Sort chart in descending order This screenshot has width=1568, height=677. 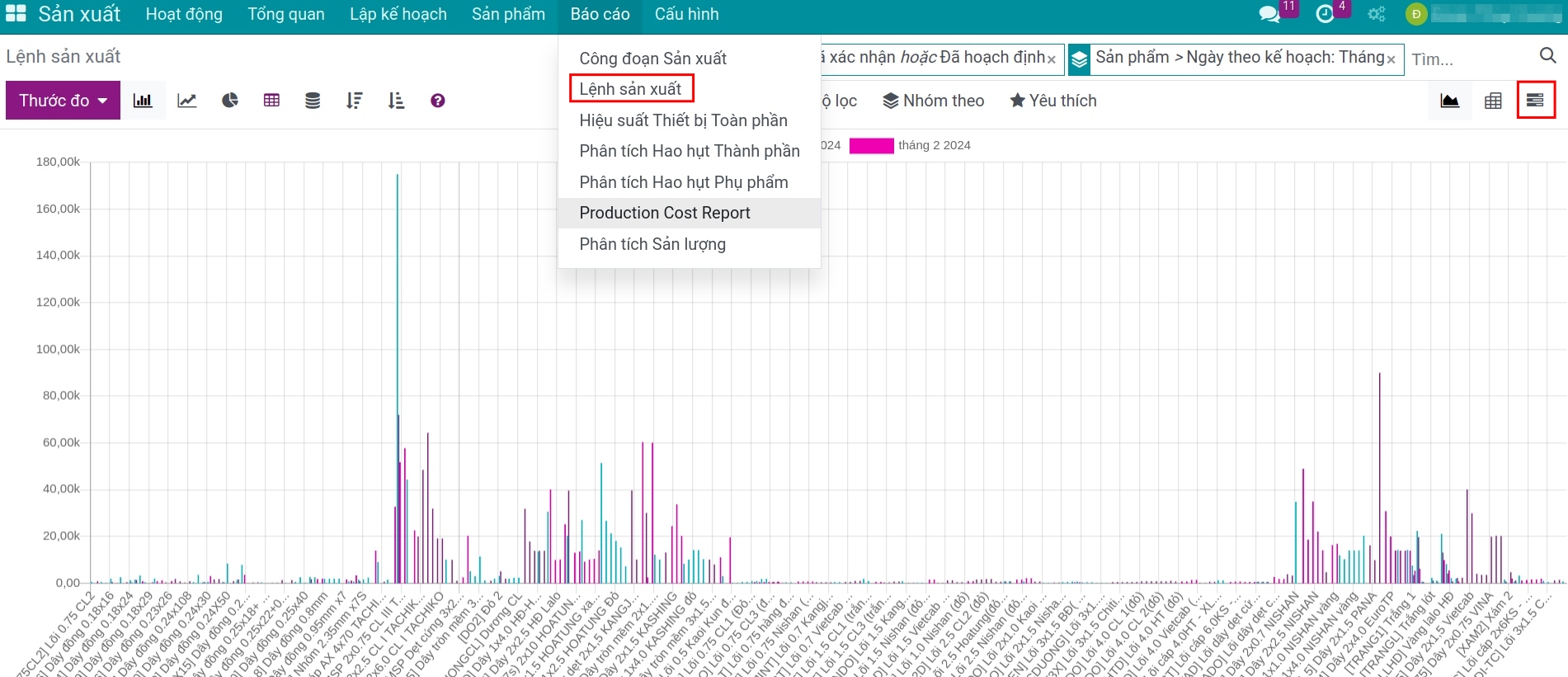coord(355,101)
